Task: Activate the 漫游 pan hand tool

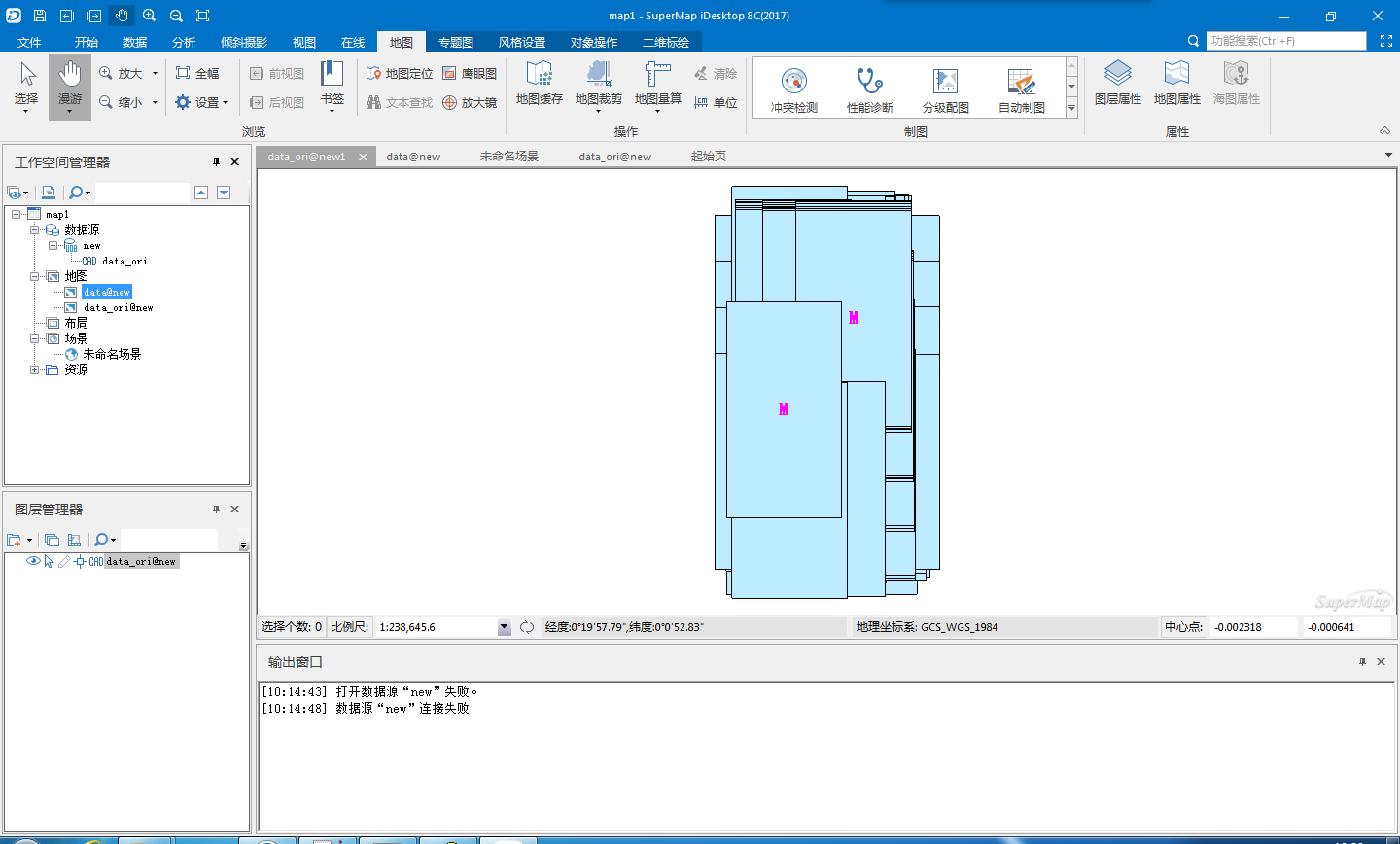Action: click(x=70, y=88)
